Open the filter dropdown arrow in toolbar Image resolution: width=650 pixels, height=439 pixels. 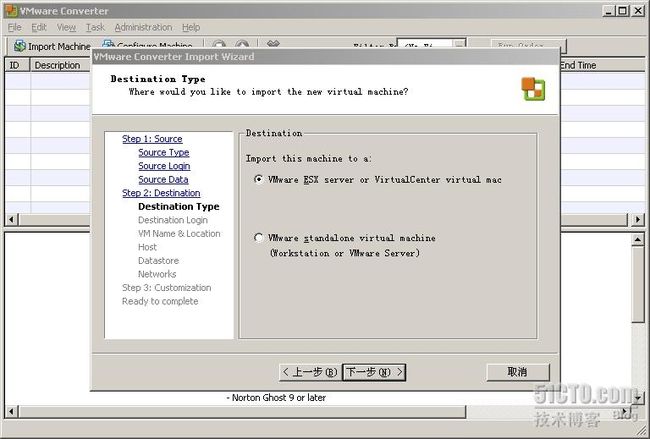(459, 45)
